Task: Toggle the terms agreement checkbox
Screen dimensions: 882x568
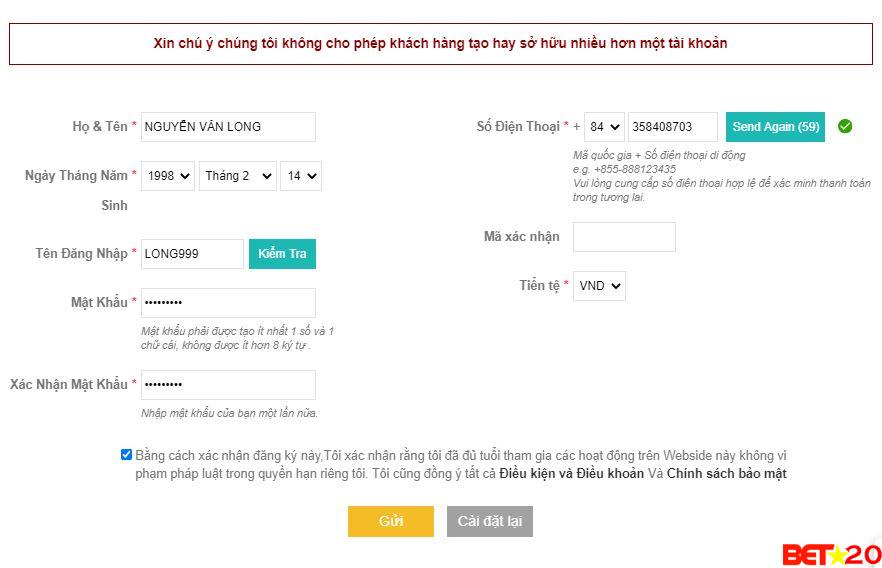Action: coord(126,455)
